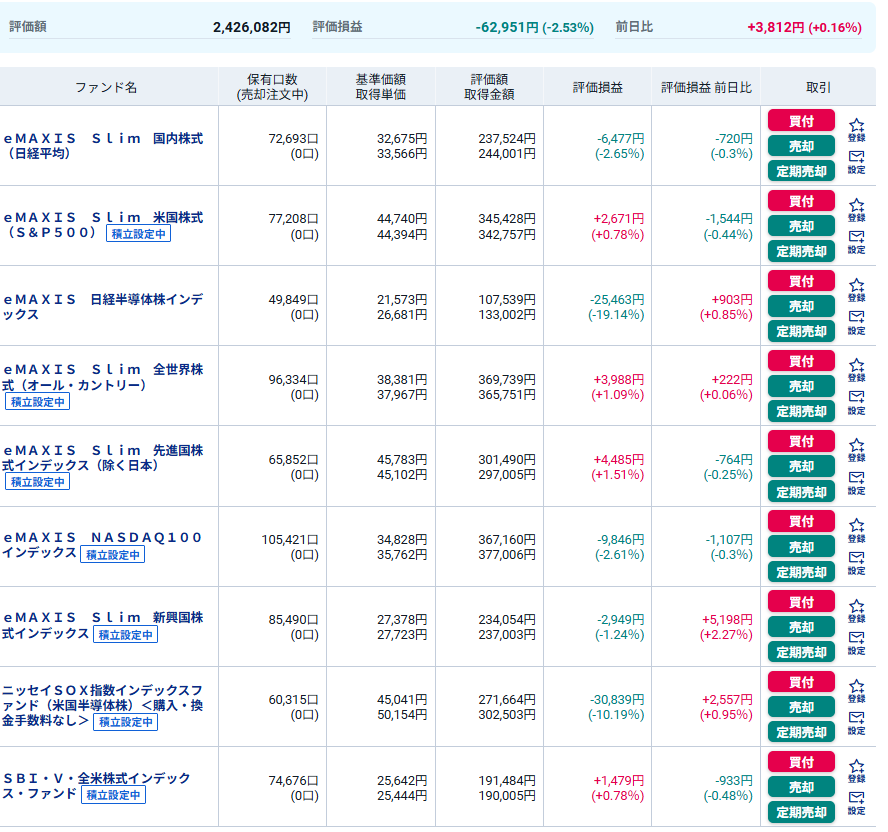The width and height of the screenshot is (888, 832).
Task: Click 積立設定中 badge for 米国株式(S&P500)
Action: (139, 233)
